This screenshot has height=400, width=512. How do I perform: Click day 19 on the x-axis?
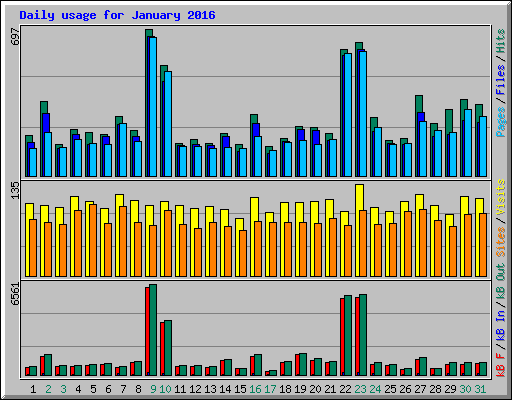click(300, 389)
